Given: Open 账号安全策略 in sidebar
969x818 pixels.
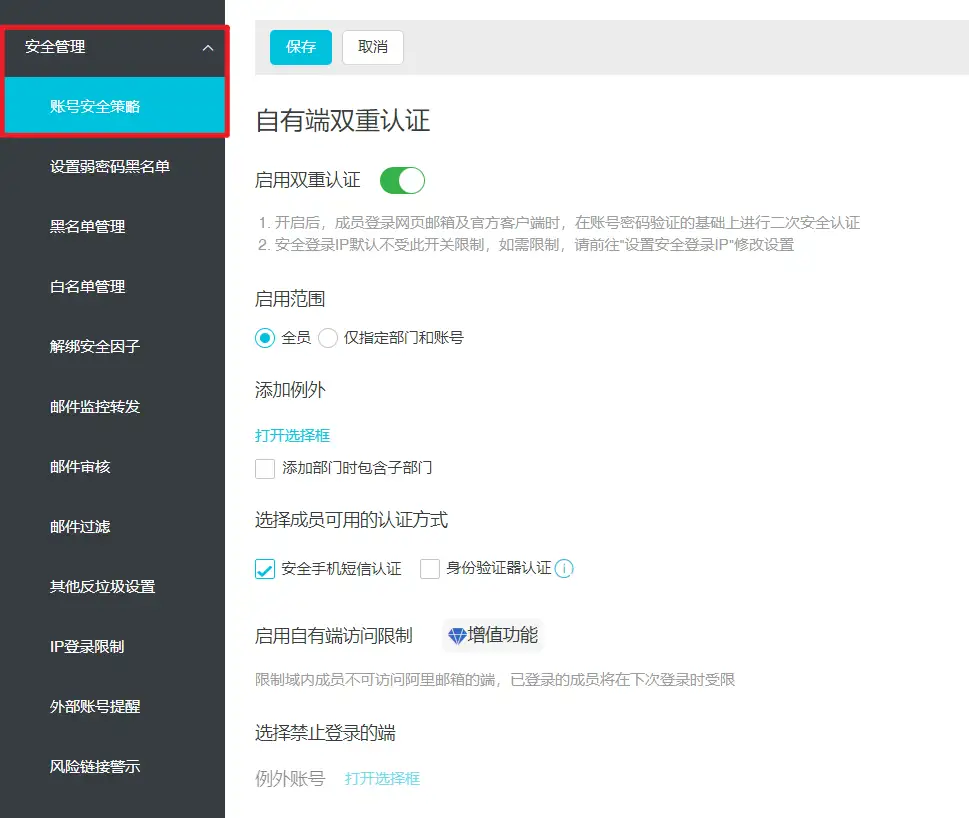Looking at the screenshot, I should tap(95, 106).
